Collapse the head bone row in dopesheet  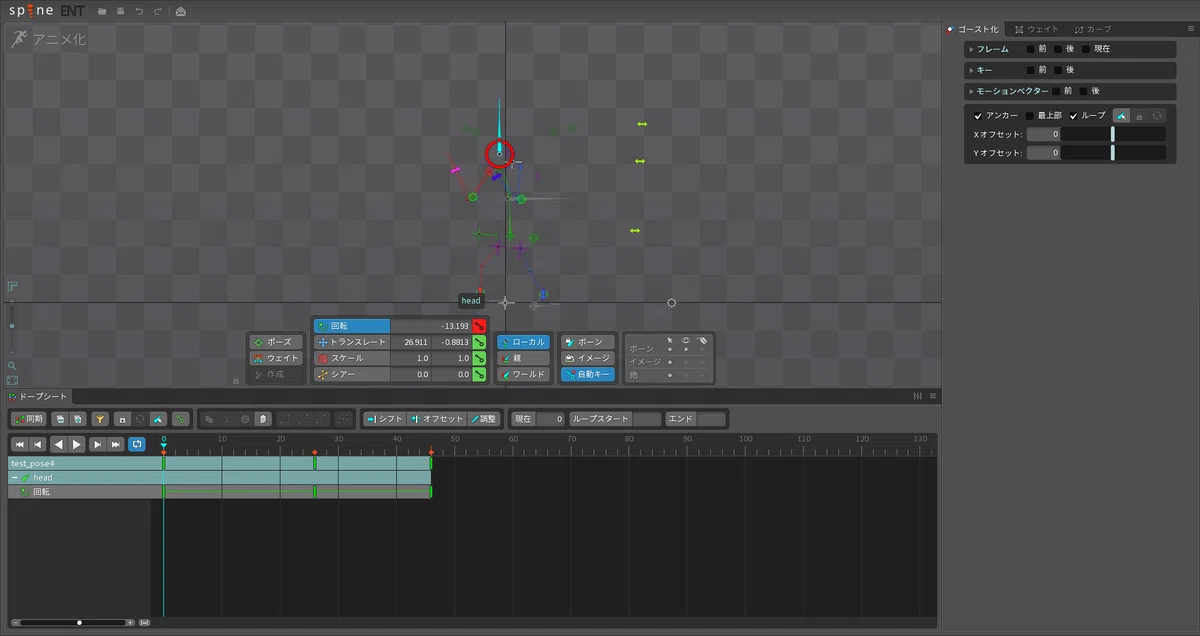tap(14, 478)
